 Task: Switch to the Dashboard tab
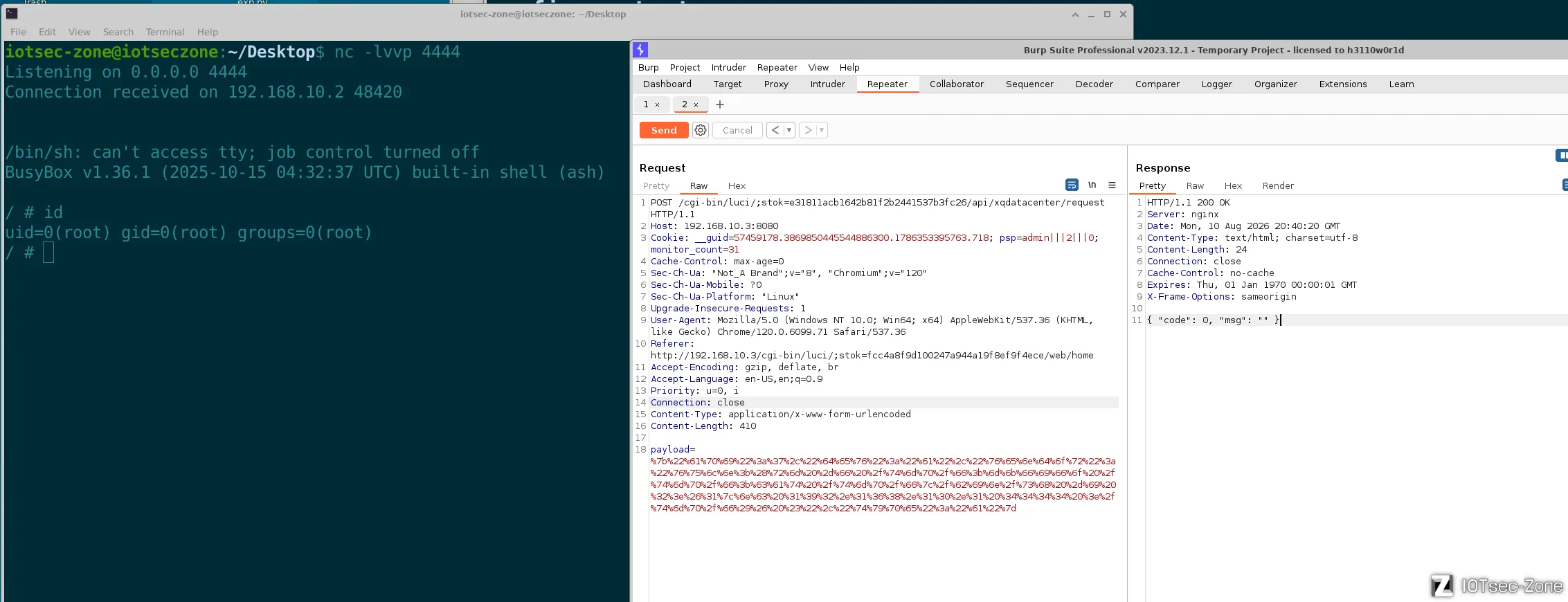point(667,84)
